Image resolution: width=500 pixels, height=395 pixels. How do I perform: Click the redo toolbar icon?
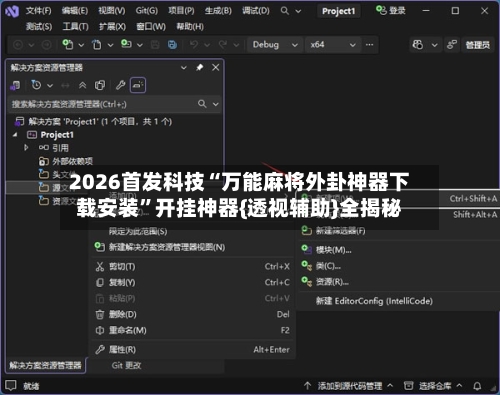pos(223,44)
